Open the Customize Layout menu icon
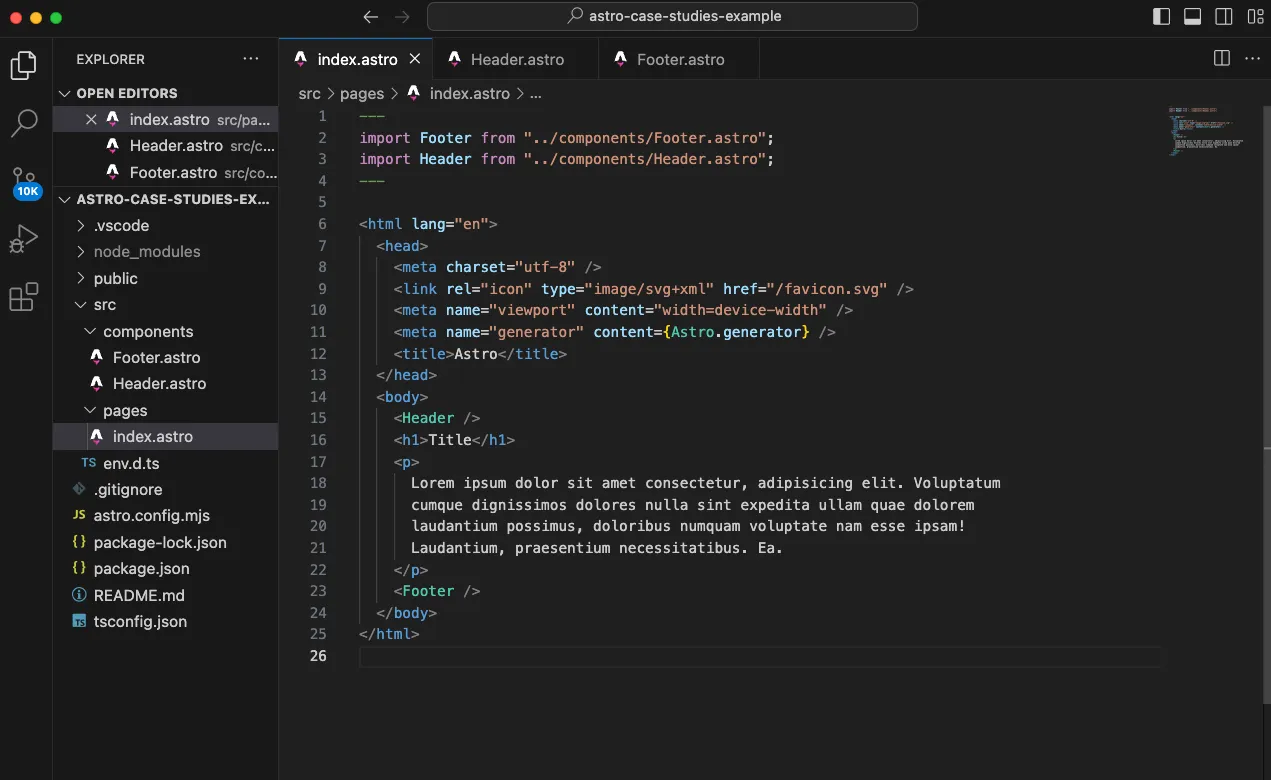 pos(1254,17)
